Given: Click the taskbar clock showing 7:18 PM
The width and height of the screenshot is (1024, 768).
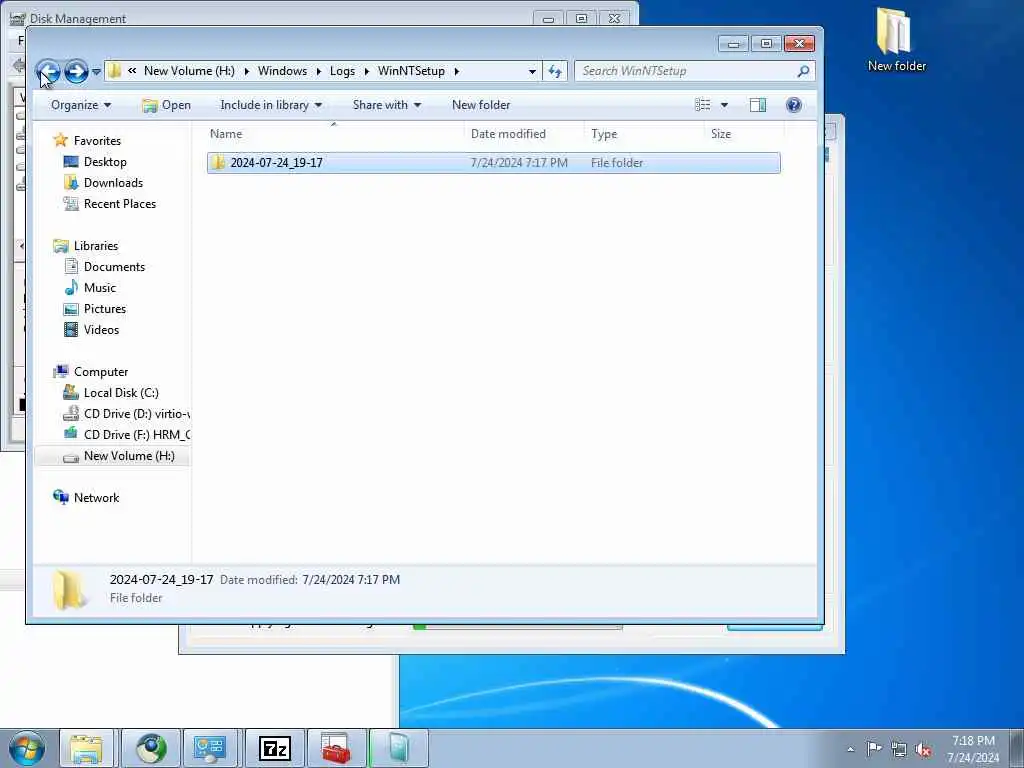Looking at the screenshot, I should tap(973, 749).
